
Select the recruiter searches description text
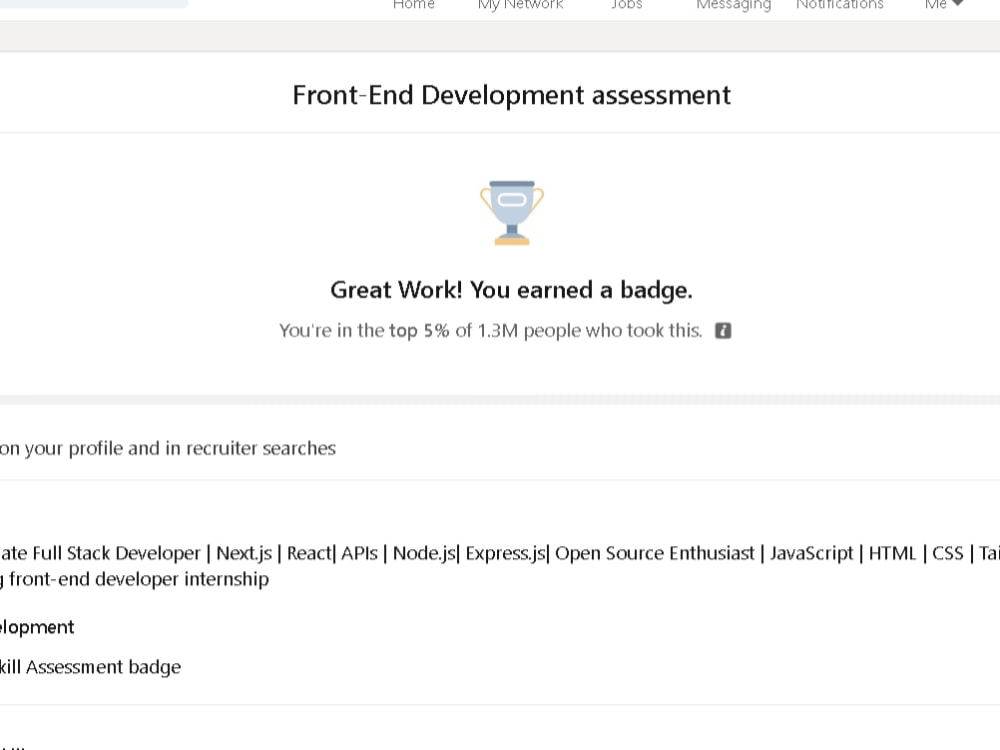pos(167,448)
